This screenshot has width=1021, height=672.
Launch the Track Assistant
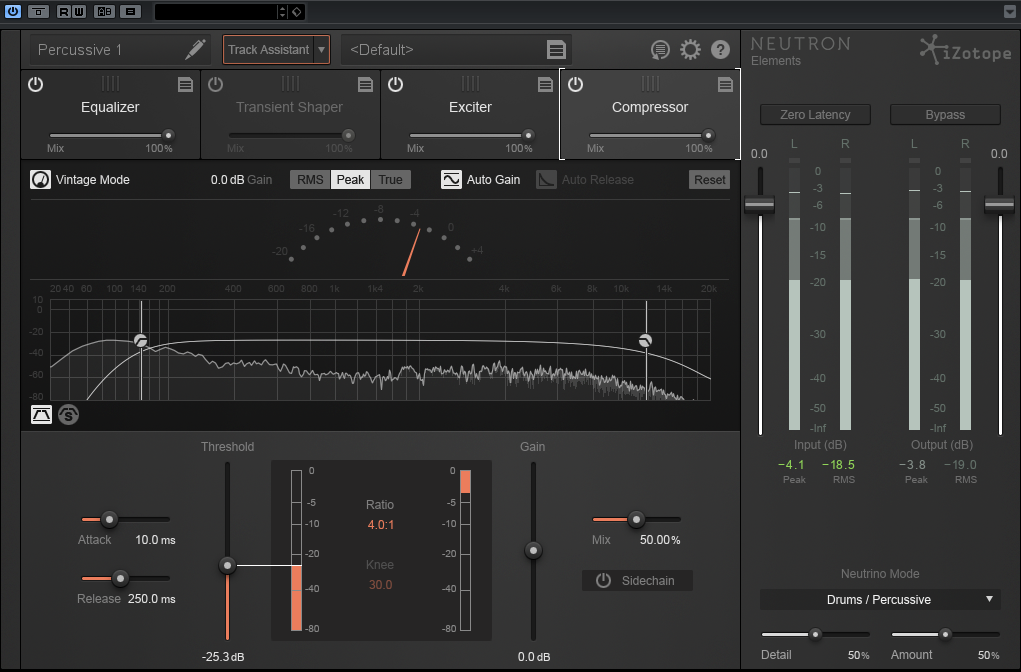268,49
